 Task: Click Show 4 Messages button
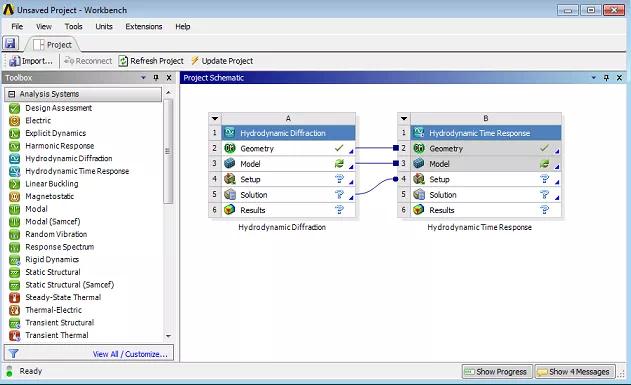pos(574,372)
